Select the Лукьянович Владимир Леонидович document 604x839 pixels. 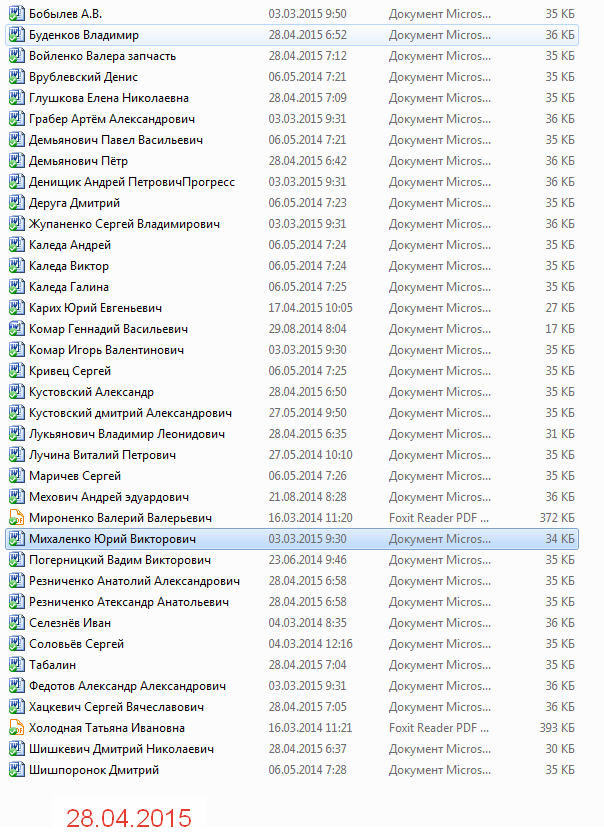(127, 434)
